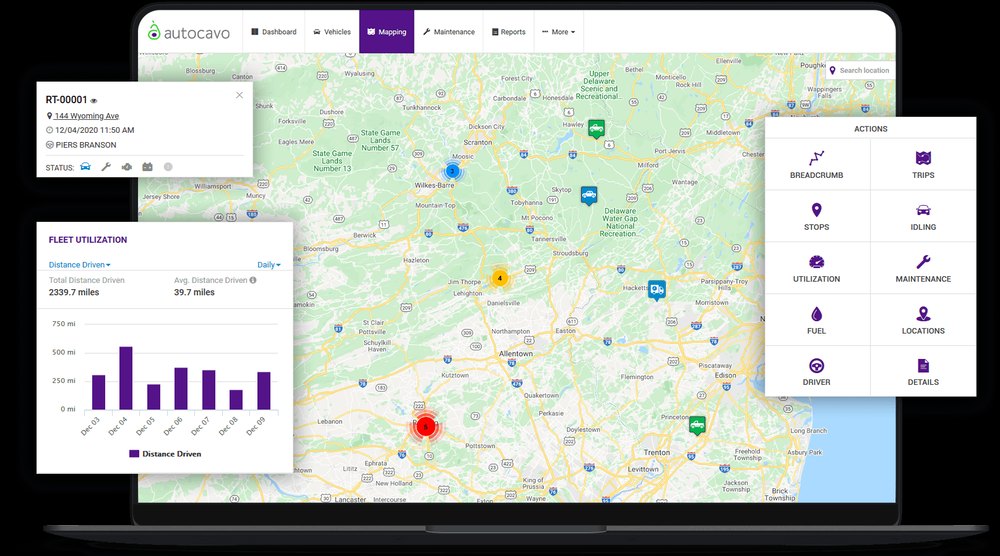Click the 12/04/2020 11:50 AM timestamp
This screenshot has width=1000, height=556.
coord(94,130)
